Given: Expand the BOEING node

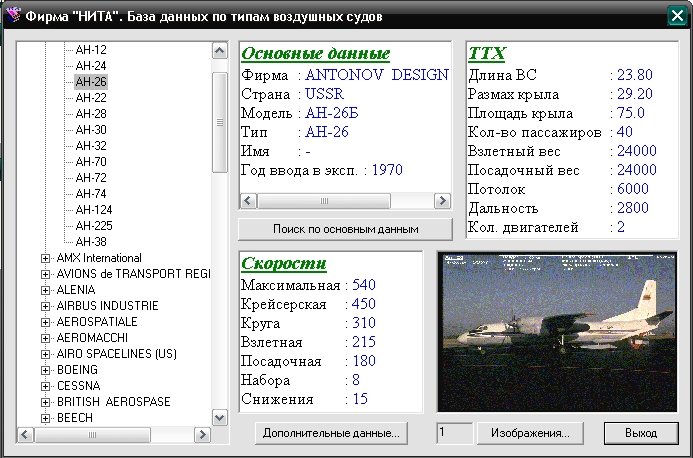Looking at the screenshot, I should (45, 370).
